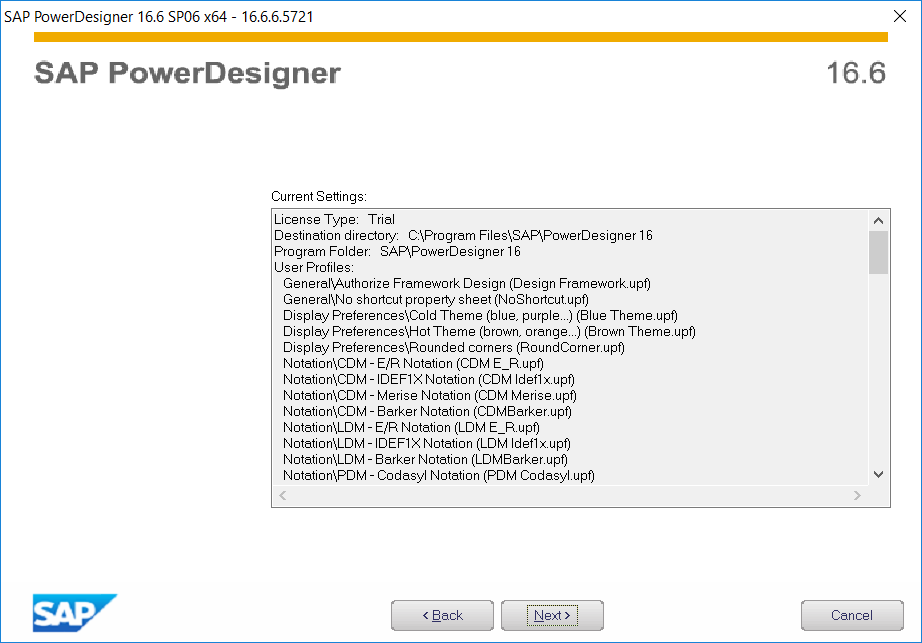Click the Next button
922x643 pixels.
pyautogui.click(x=552, y=615)
